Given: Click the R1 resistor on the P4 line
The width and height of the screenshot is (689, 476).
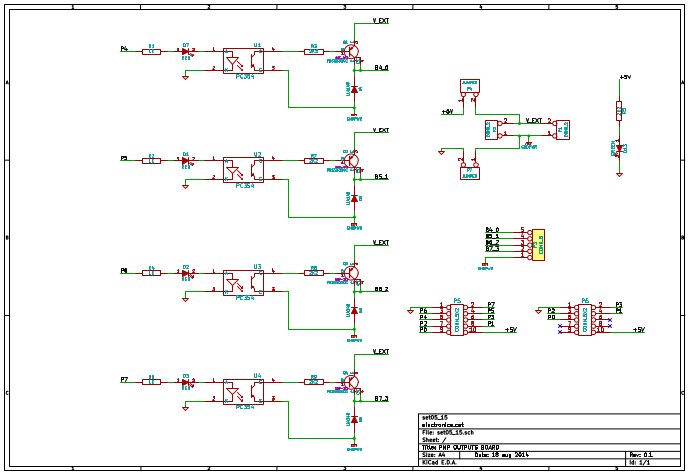Looking at the screenshot, I should pyautogui.click(x=152, y=52).
